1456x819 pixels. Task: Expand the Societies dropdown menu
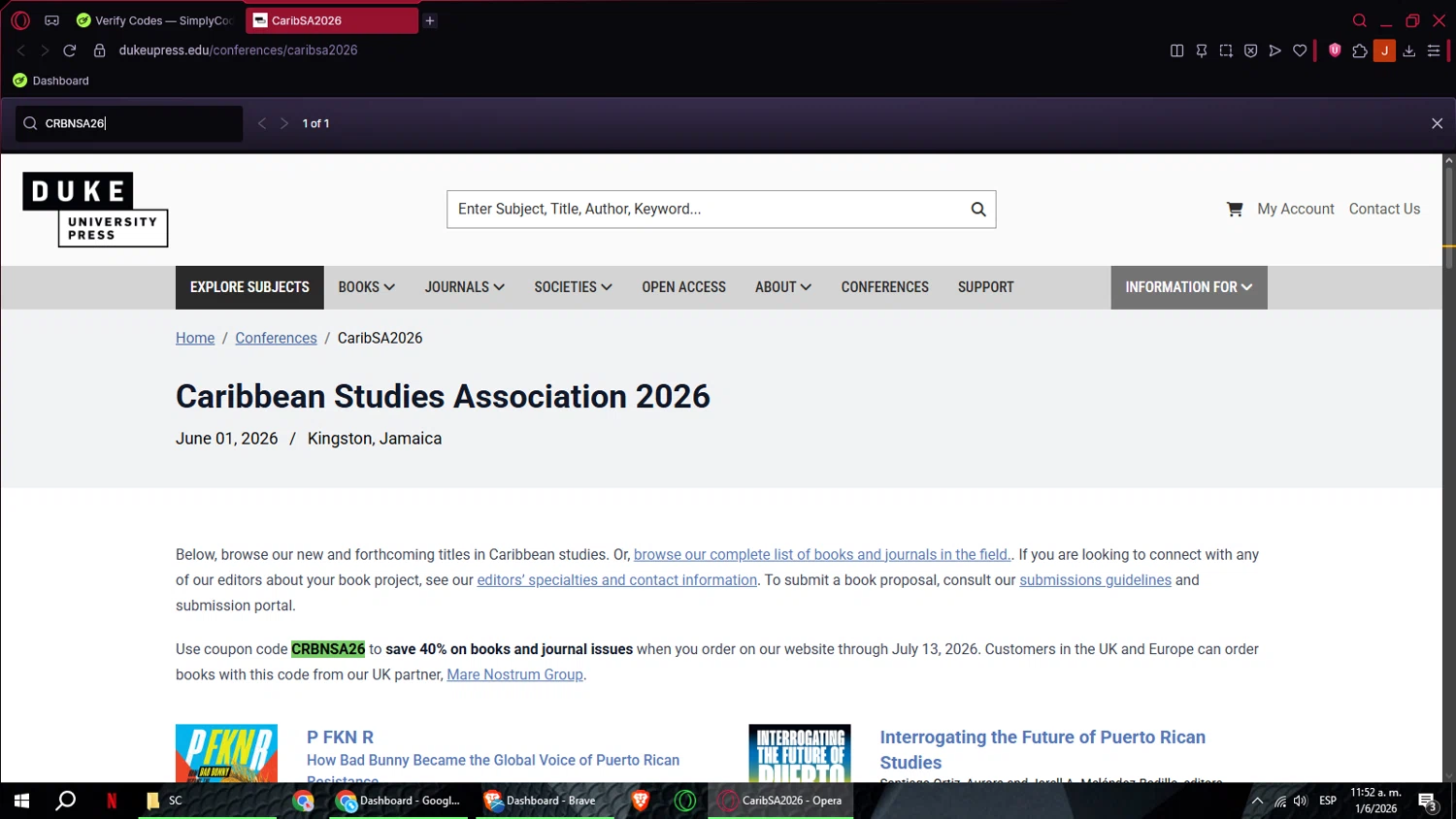[574, 287]
